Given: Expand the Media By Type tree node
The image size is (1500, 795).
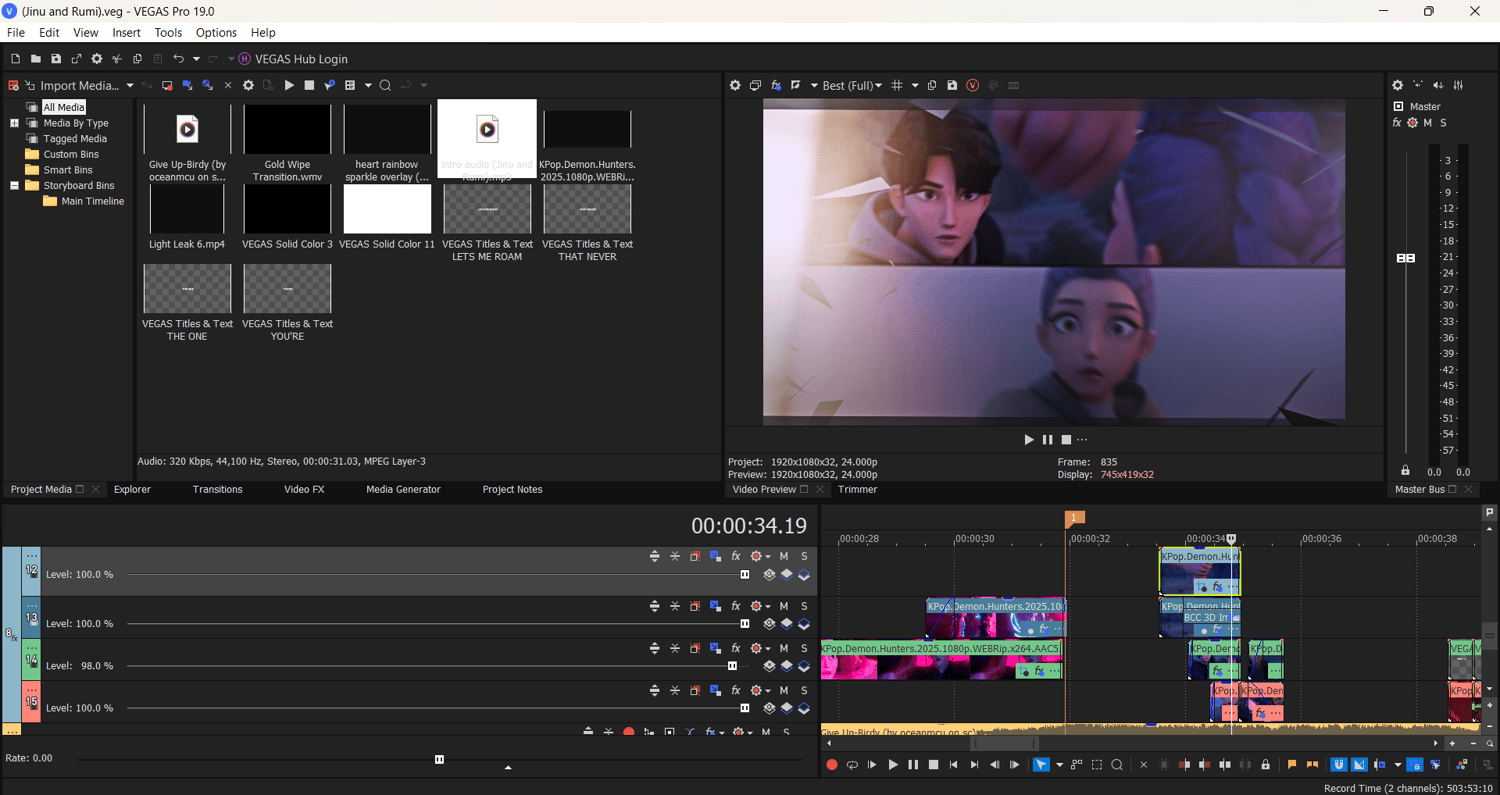Looking at the screenshot, I should click(x=14, y=123).
